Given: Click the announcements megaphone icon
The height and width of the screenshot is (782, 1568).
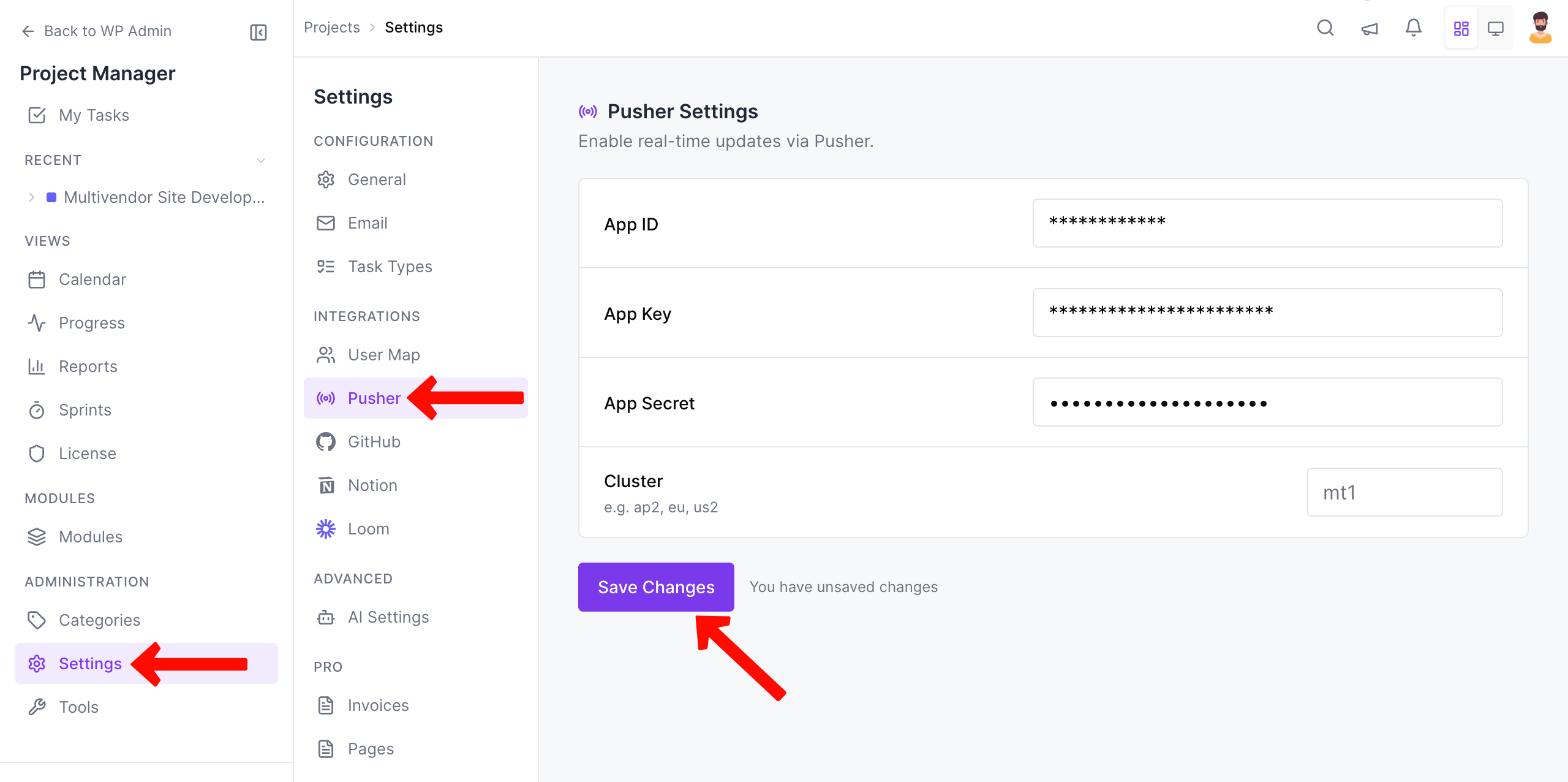Looking at the screenshot, I should pyautogui.click(x=1370, y=28).
